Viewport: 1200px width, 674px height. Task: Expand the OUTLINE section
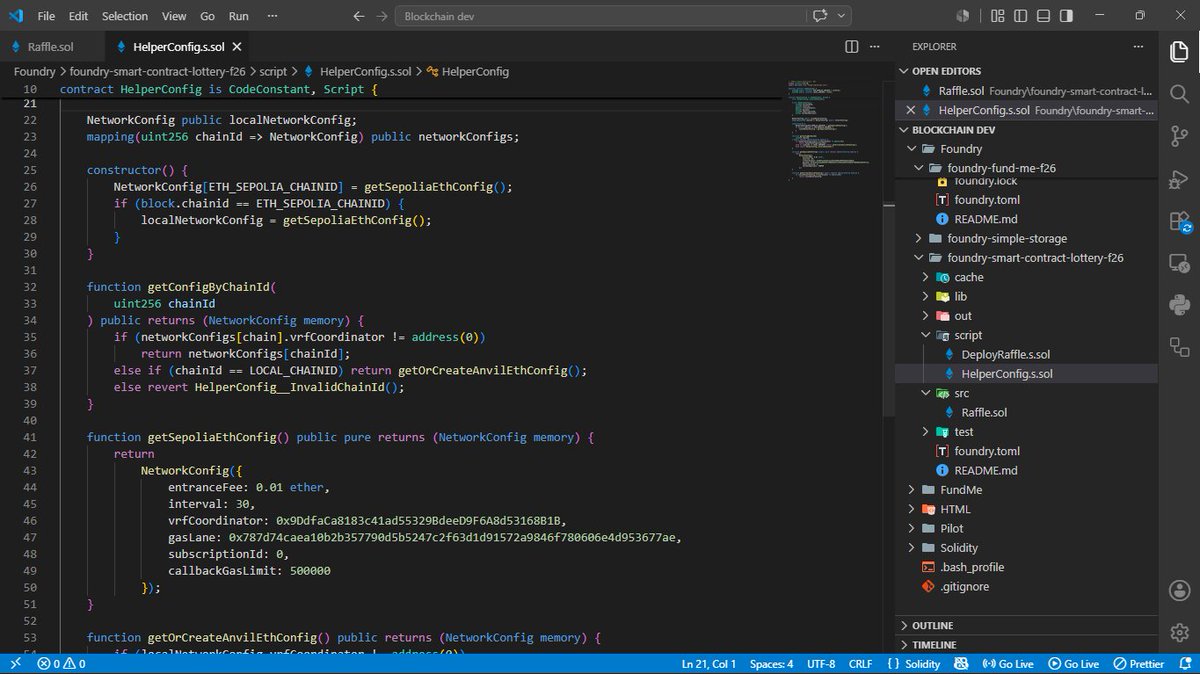[x=1026, y=625]
